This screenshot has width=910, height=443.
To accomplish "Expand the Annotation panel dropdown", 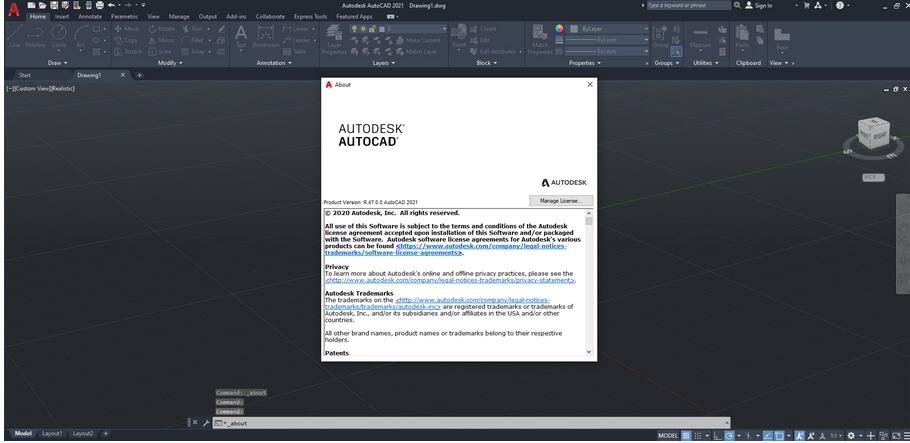I will 274,63.
